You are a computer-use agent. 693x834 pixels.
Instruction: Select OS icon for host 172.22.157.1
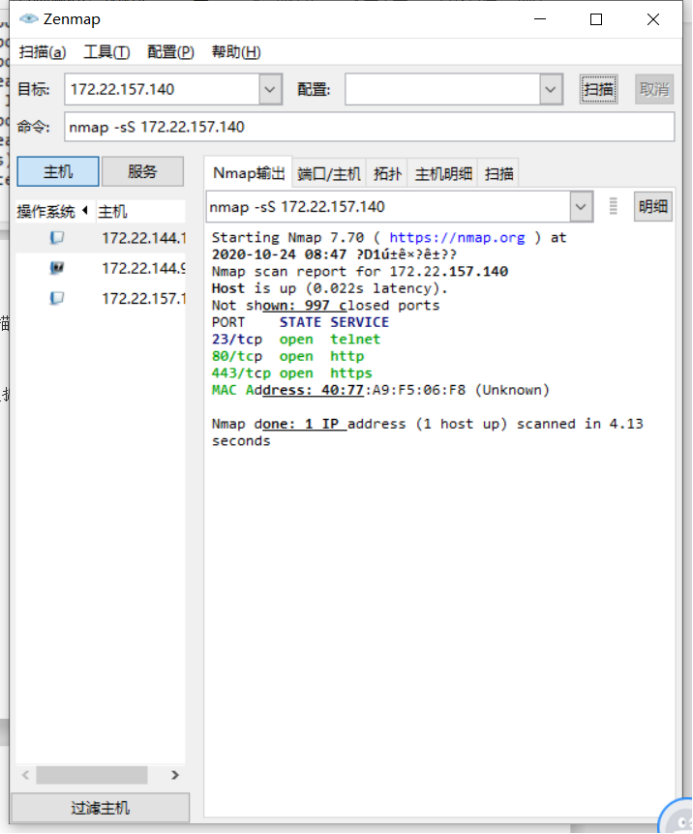pyautogui.click(x=57, y=298)
